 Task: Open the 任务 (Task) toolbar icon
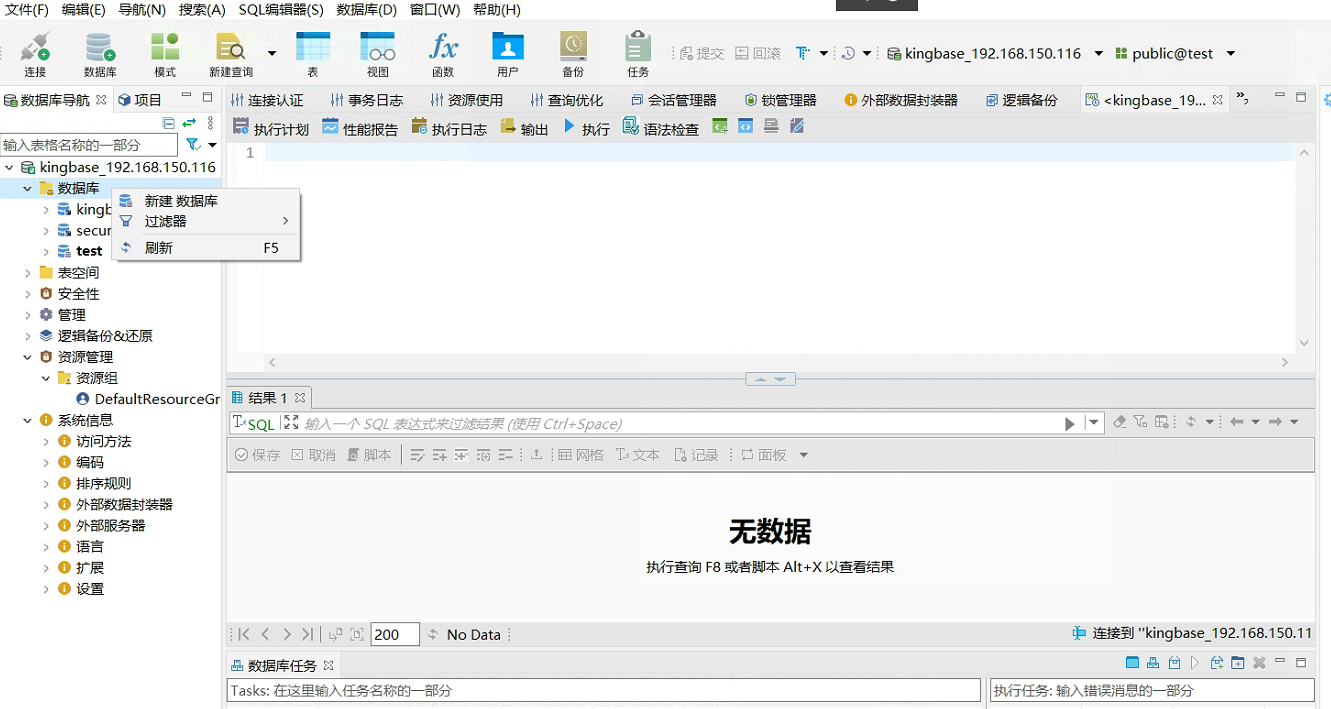click(x=638, y=54)
